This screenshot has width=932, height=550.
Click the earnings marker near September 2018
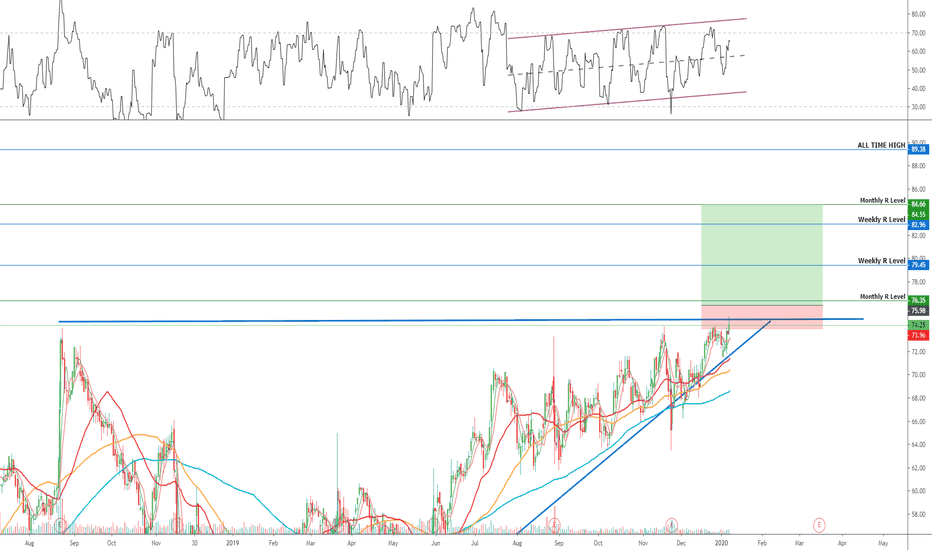pos(60,525)
